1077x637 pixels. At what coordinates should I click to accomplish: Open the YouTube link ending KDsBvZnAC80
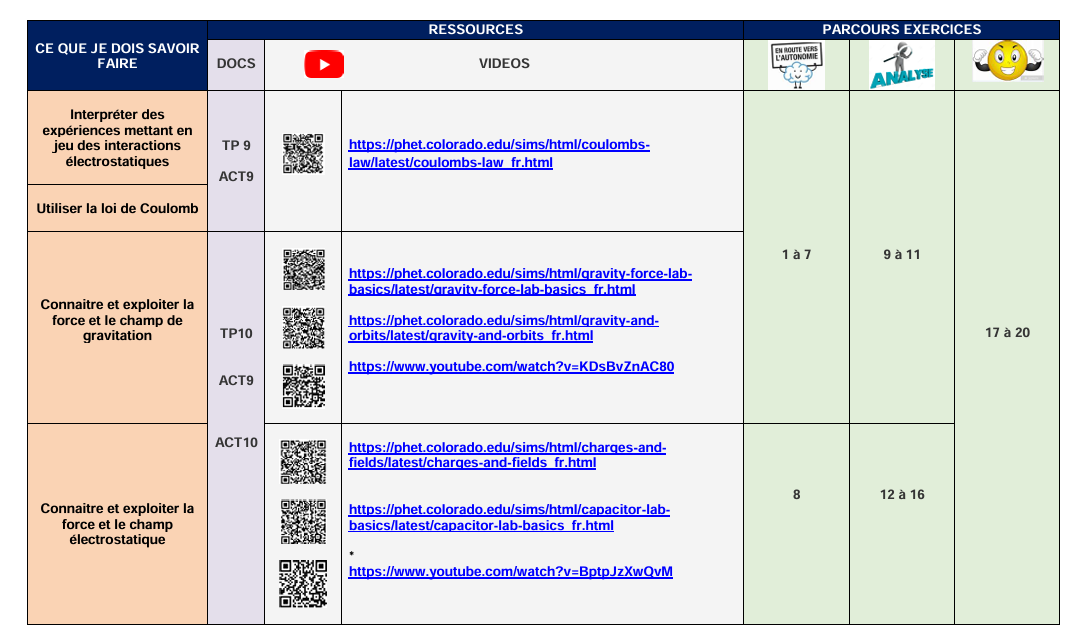coord(511,367)
